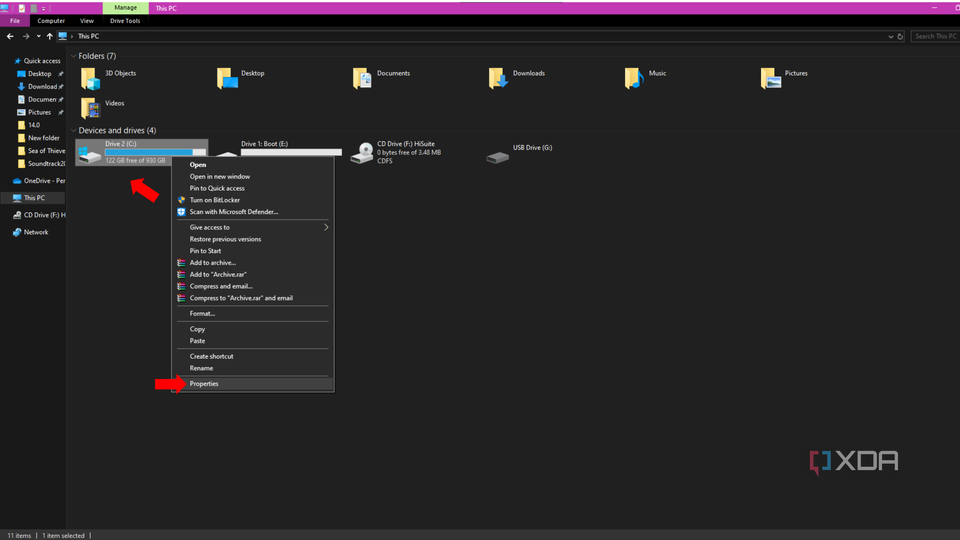Open the 3D Objects folder icon

(91, 79)
